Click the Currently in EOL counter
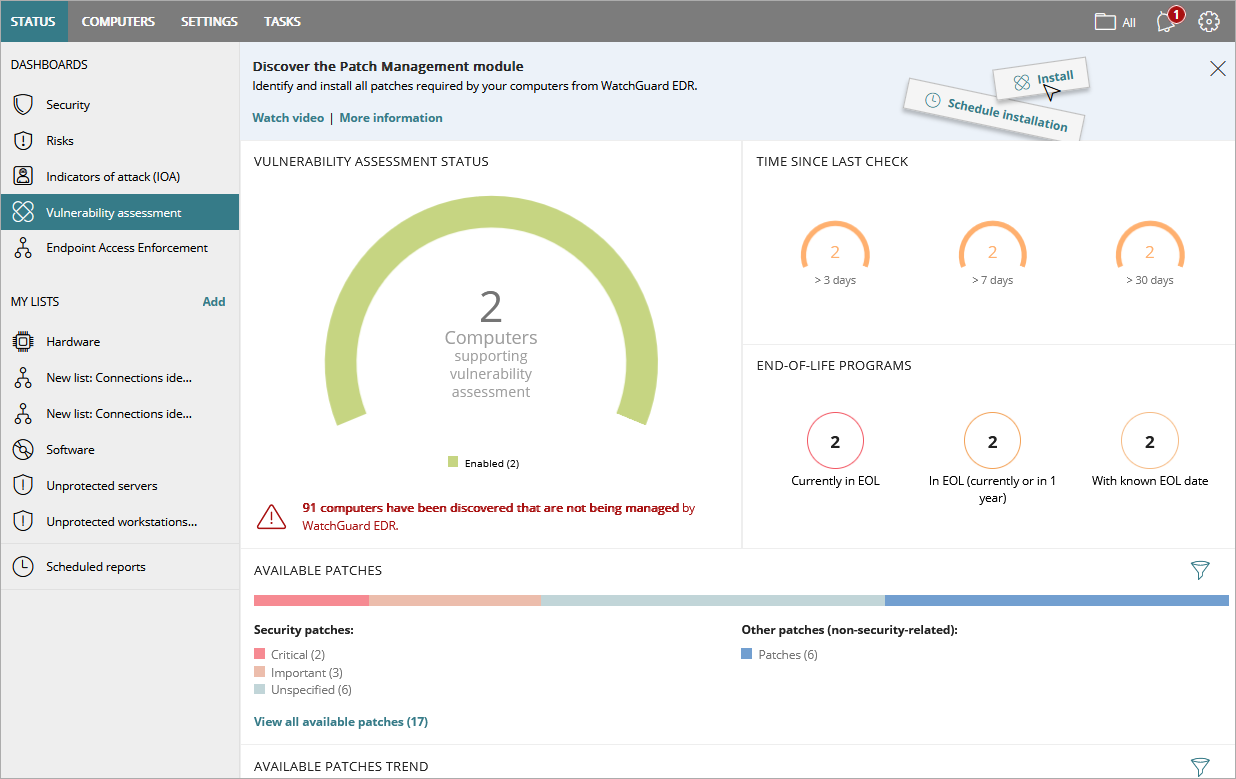Screen dimensions: 1236x779 pos(835,440)
